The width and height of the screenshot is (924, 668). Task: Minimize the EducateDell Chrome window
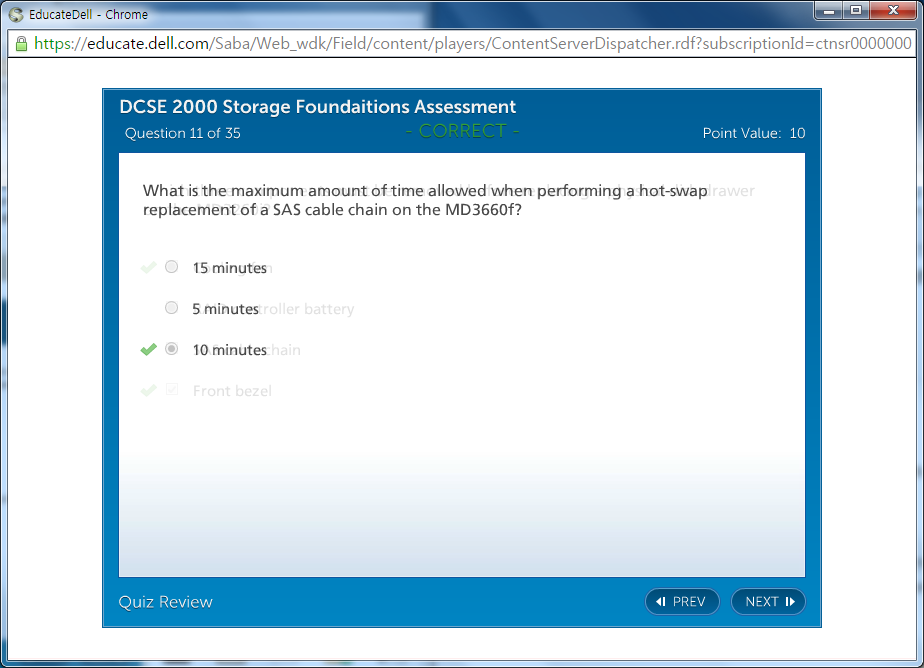[x=828, y=10]
